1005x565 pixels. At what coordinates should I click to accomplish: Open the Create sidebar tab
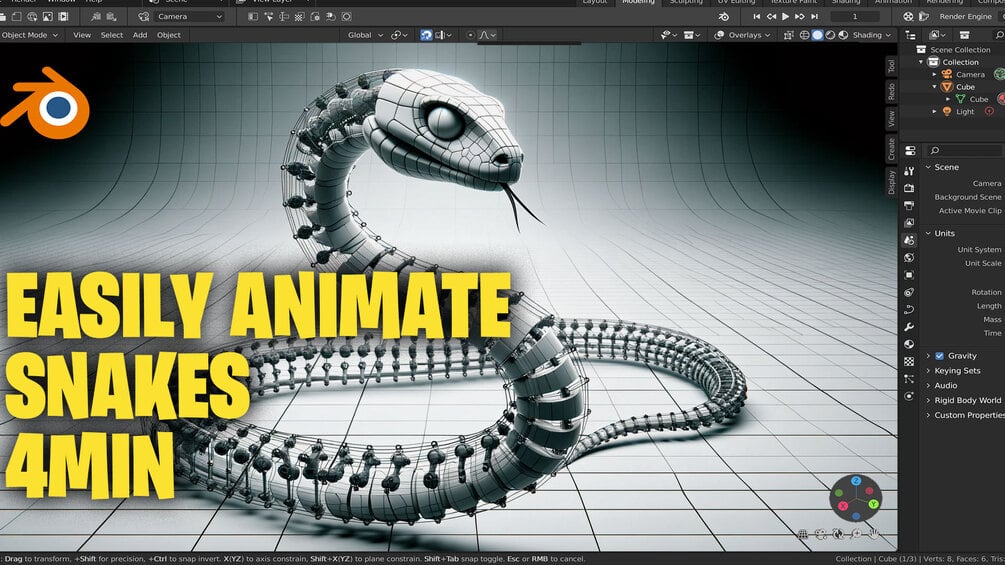pos(891,149)
